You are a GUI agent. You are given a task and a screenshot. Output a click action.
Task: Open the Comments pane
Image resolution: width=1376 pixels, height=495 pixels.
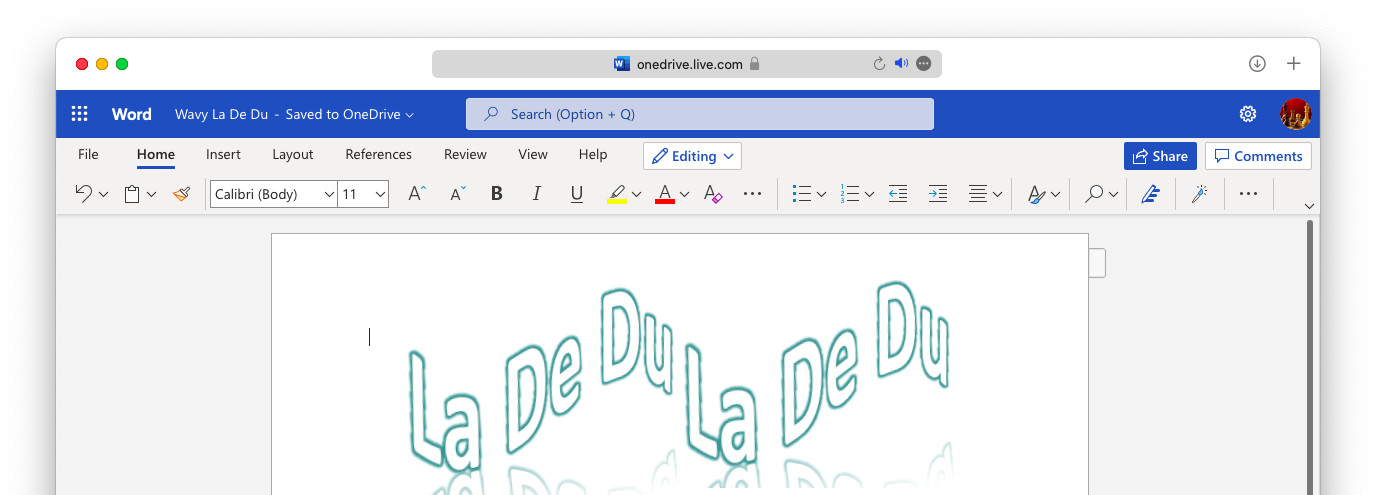[x=1258, y=156]
